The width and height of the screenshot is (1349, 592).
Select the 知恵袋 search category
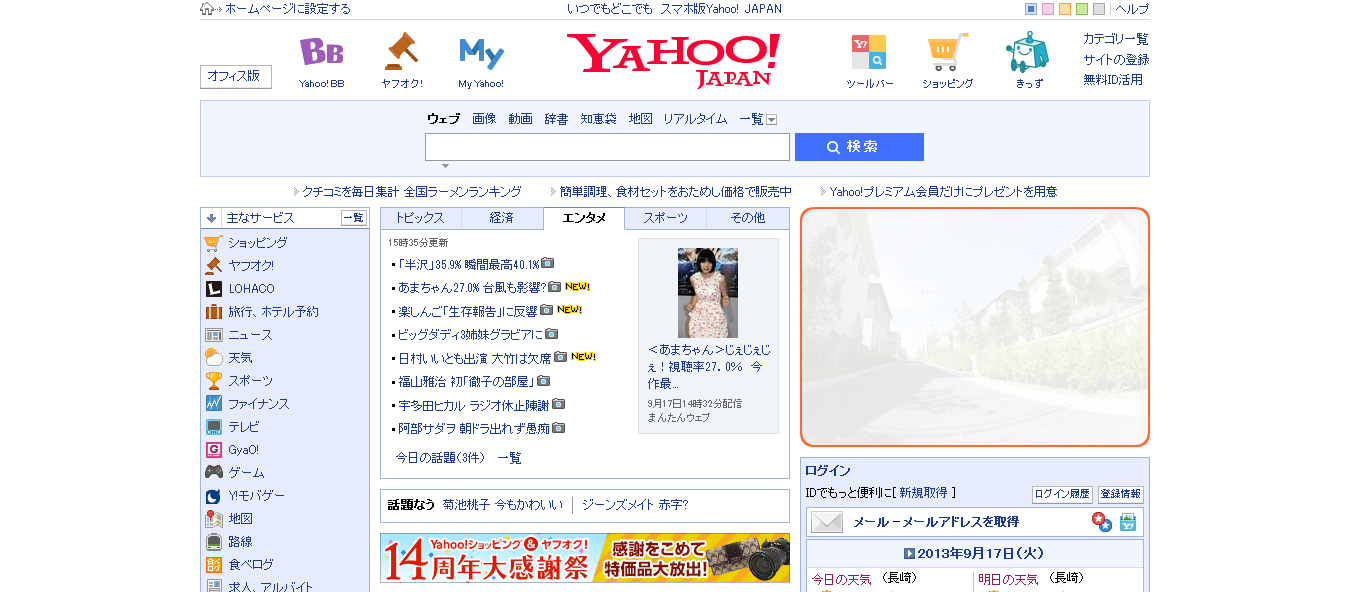pos(598,119)
